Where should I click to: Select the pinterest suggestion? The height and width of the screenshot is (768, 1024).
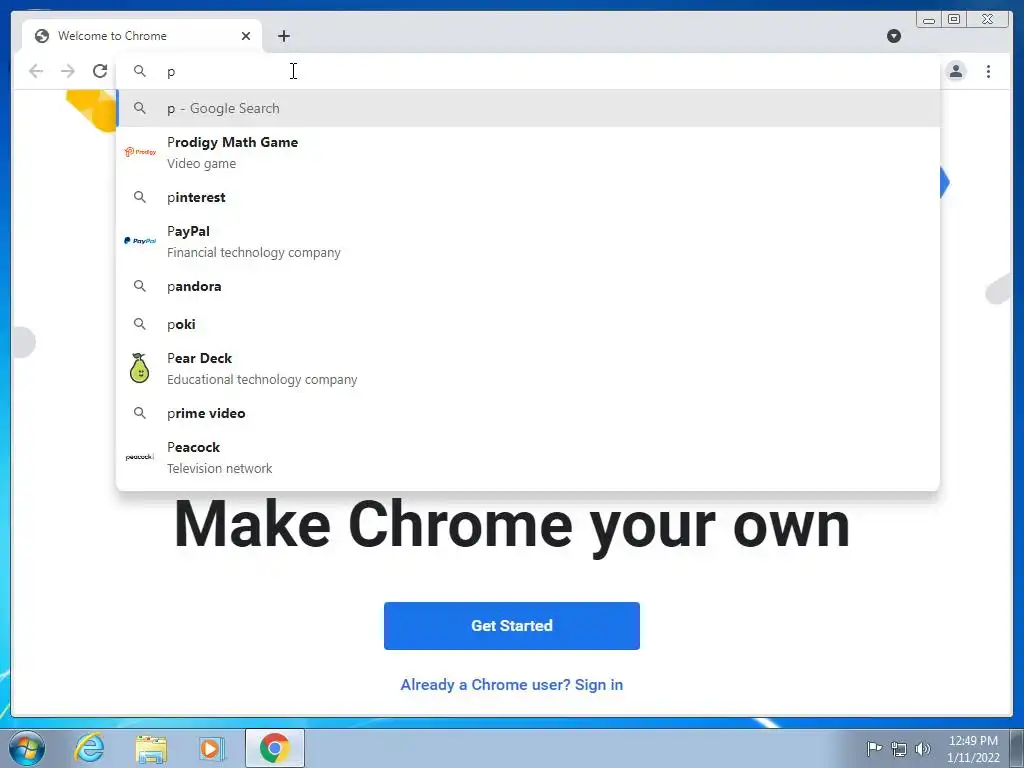tap(528, 197)
